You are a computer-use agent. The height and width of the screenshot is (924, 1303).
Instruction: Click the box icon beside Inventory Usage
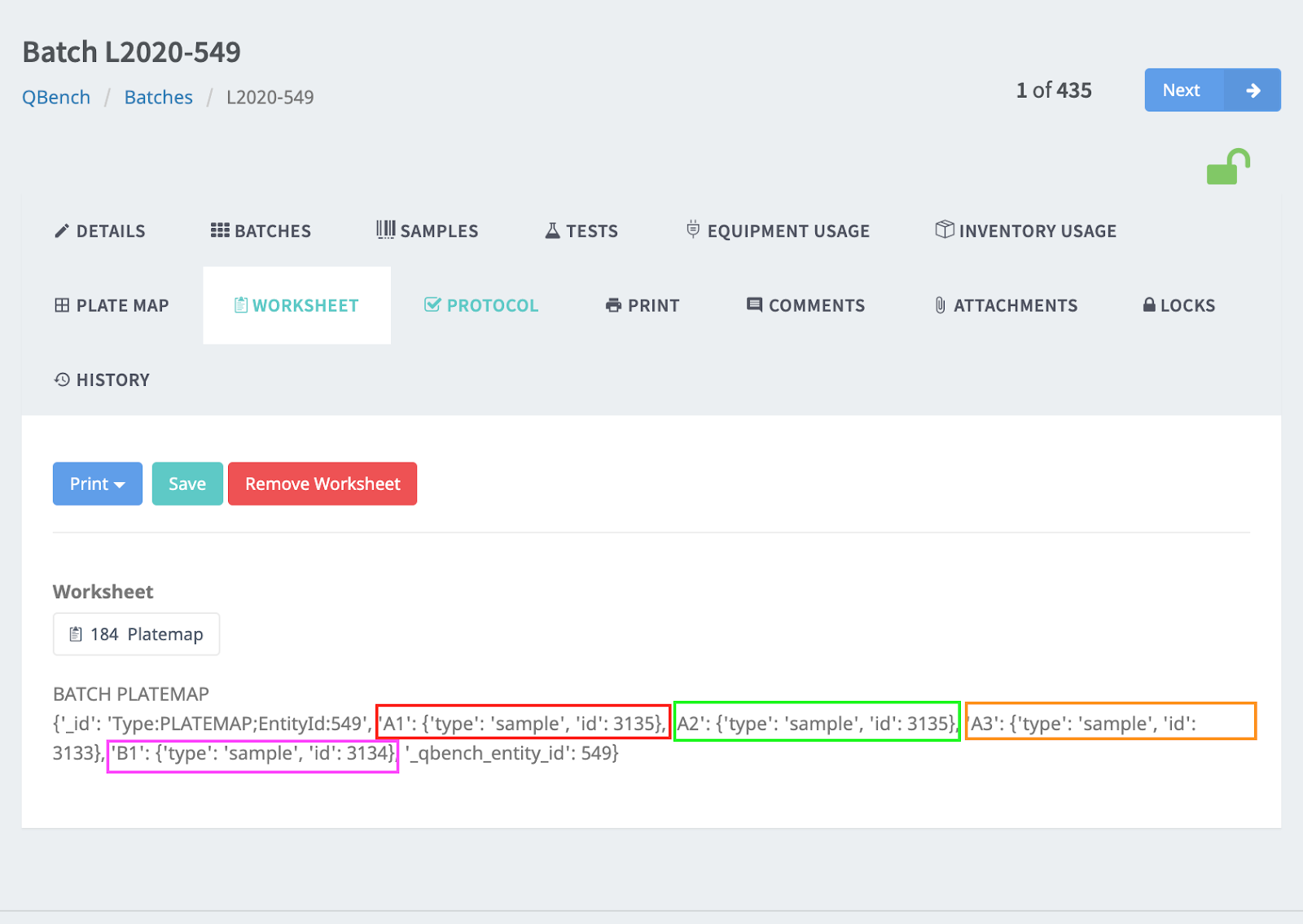[x=944, y=230]
